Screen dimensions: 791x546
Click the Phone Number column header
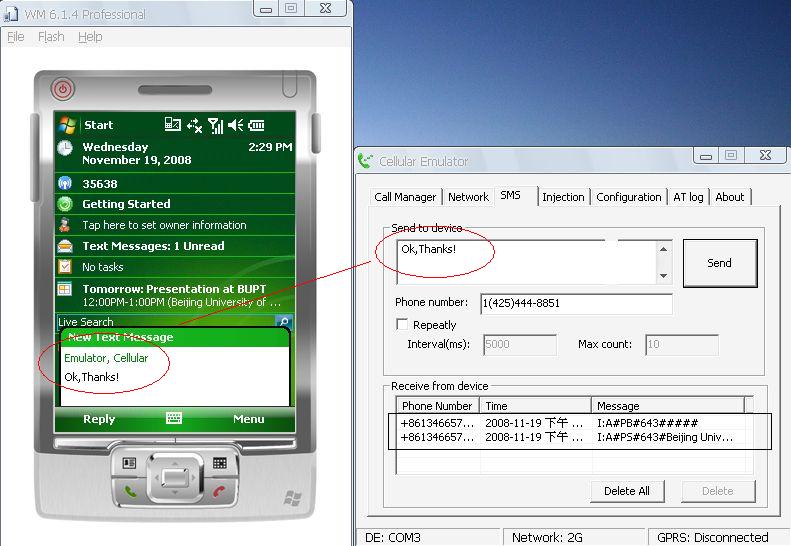point(438,406)
